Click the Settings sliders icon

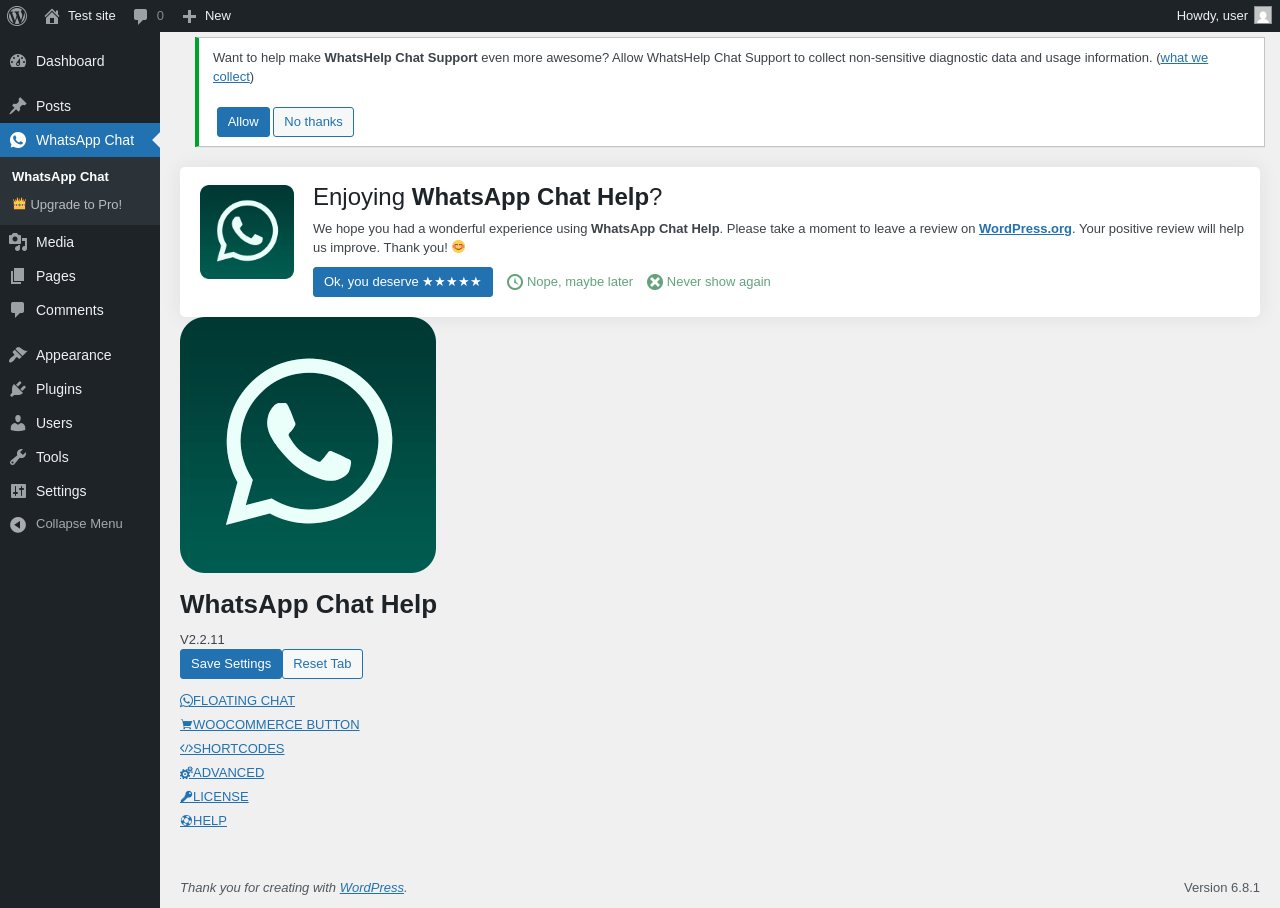click(x=18, y=491)
